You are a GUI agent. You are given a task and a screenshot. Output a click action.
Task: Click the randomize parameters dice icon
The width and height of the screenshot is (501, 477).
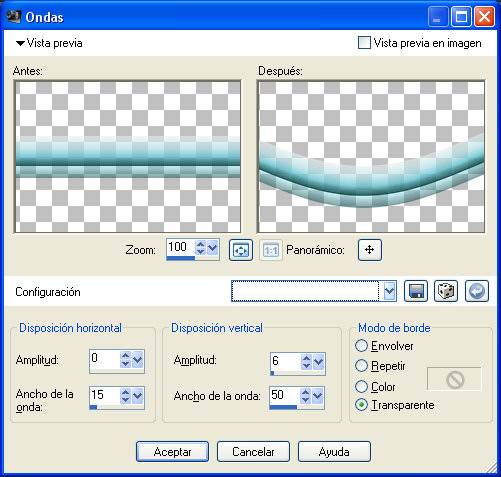[x=446, y=291]
